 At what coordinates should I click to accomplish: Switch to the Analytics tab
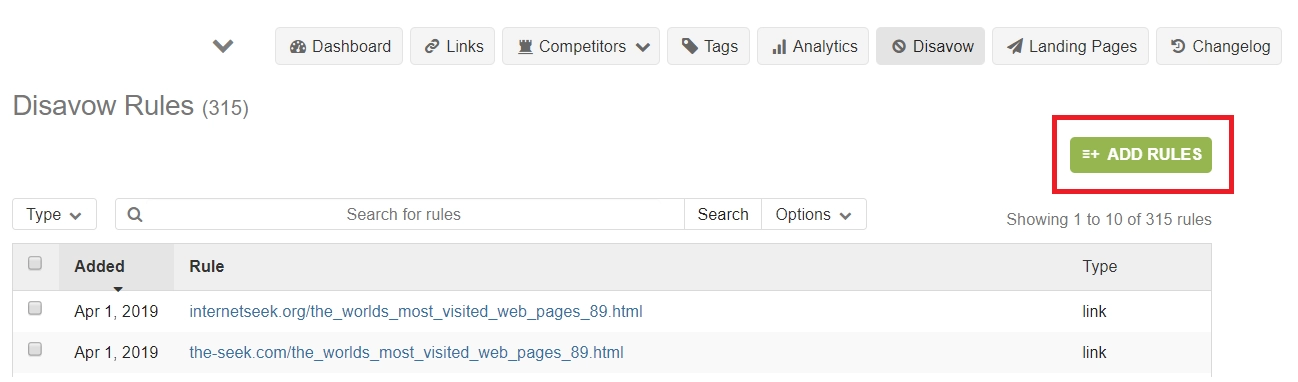814,46
